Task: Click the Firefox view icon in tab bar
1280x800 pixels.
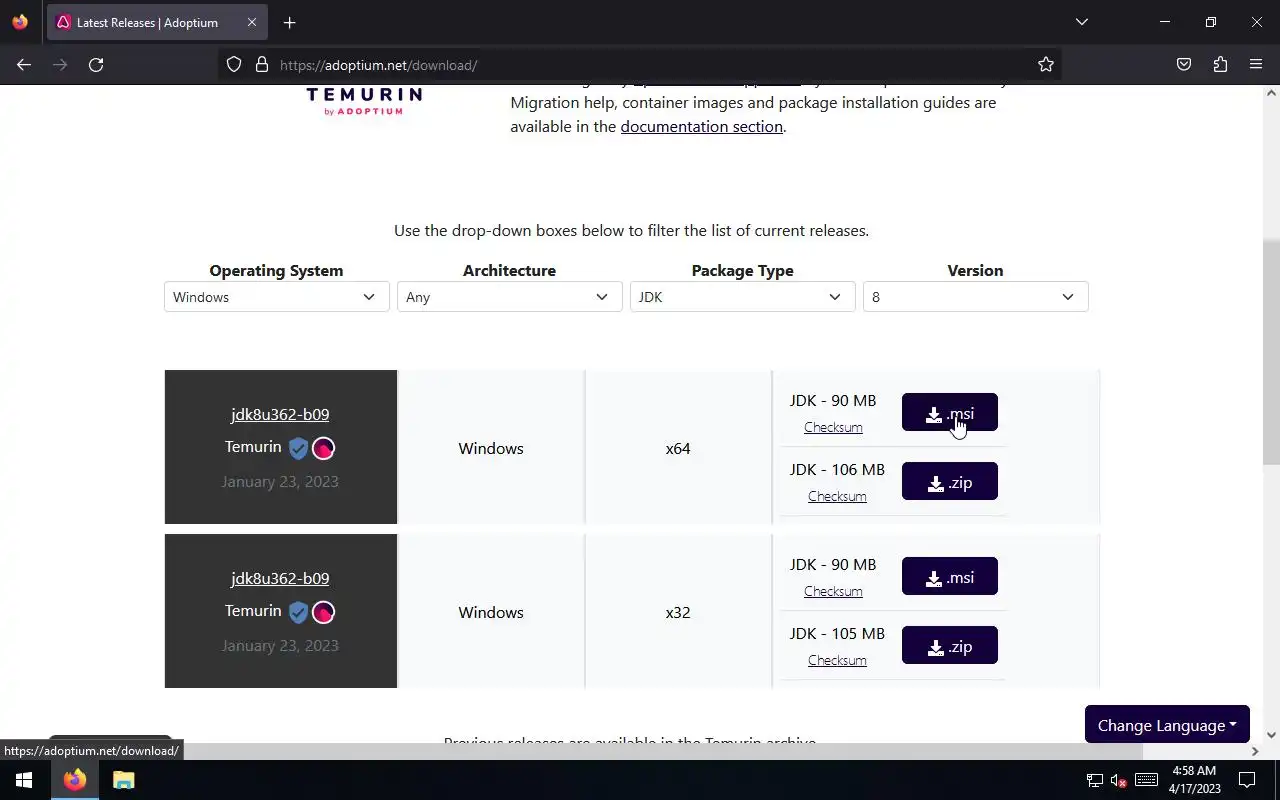Action: (20, 22)
